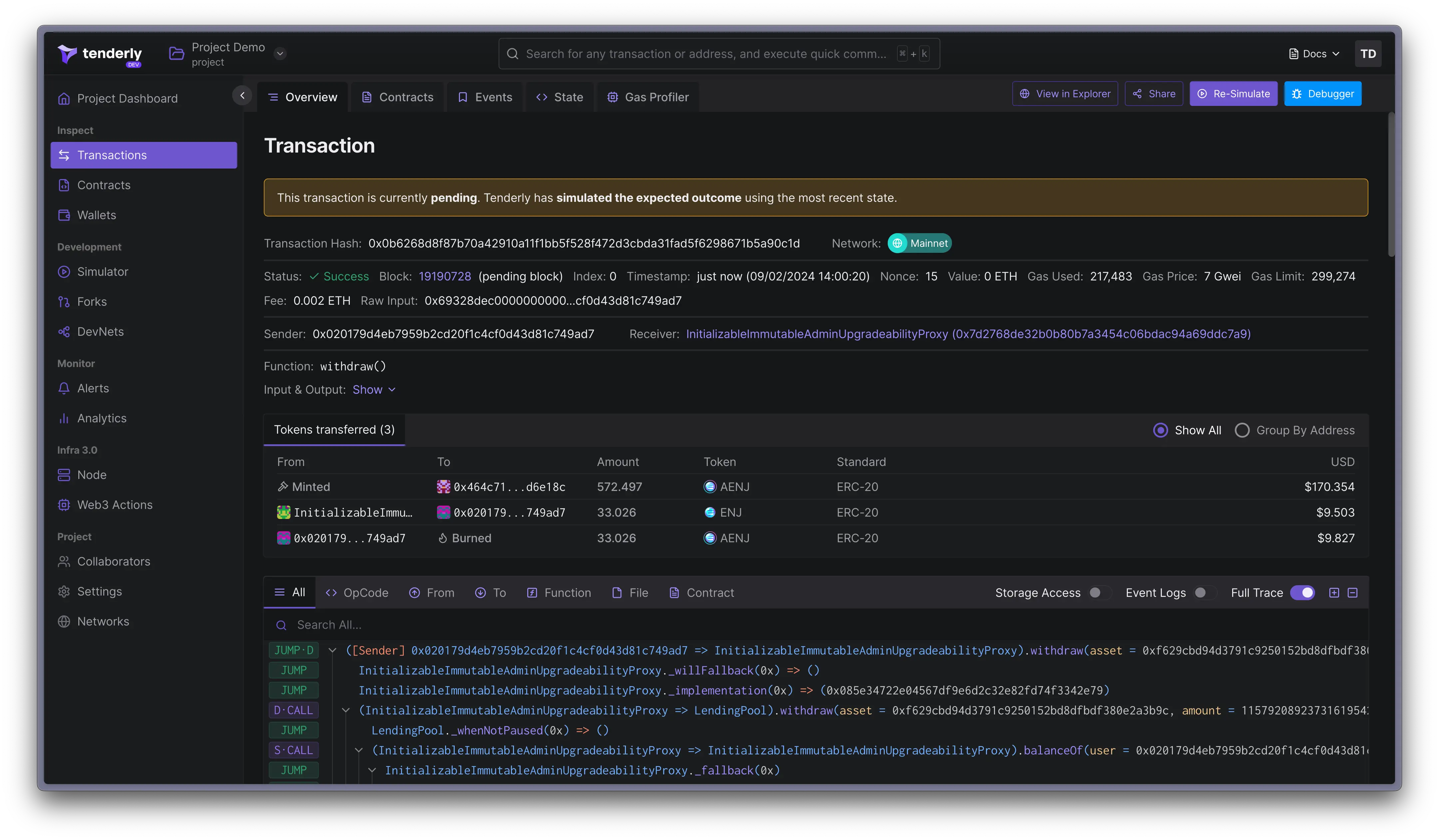Select the Show All radio button
The height and width of the screenshot is (840, 1439).
point(1160,430)
